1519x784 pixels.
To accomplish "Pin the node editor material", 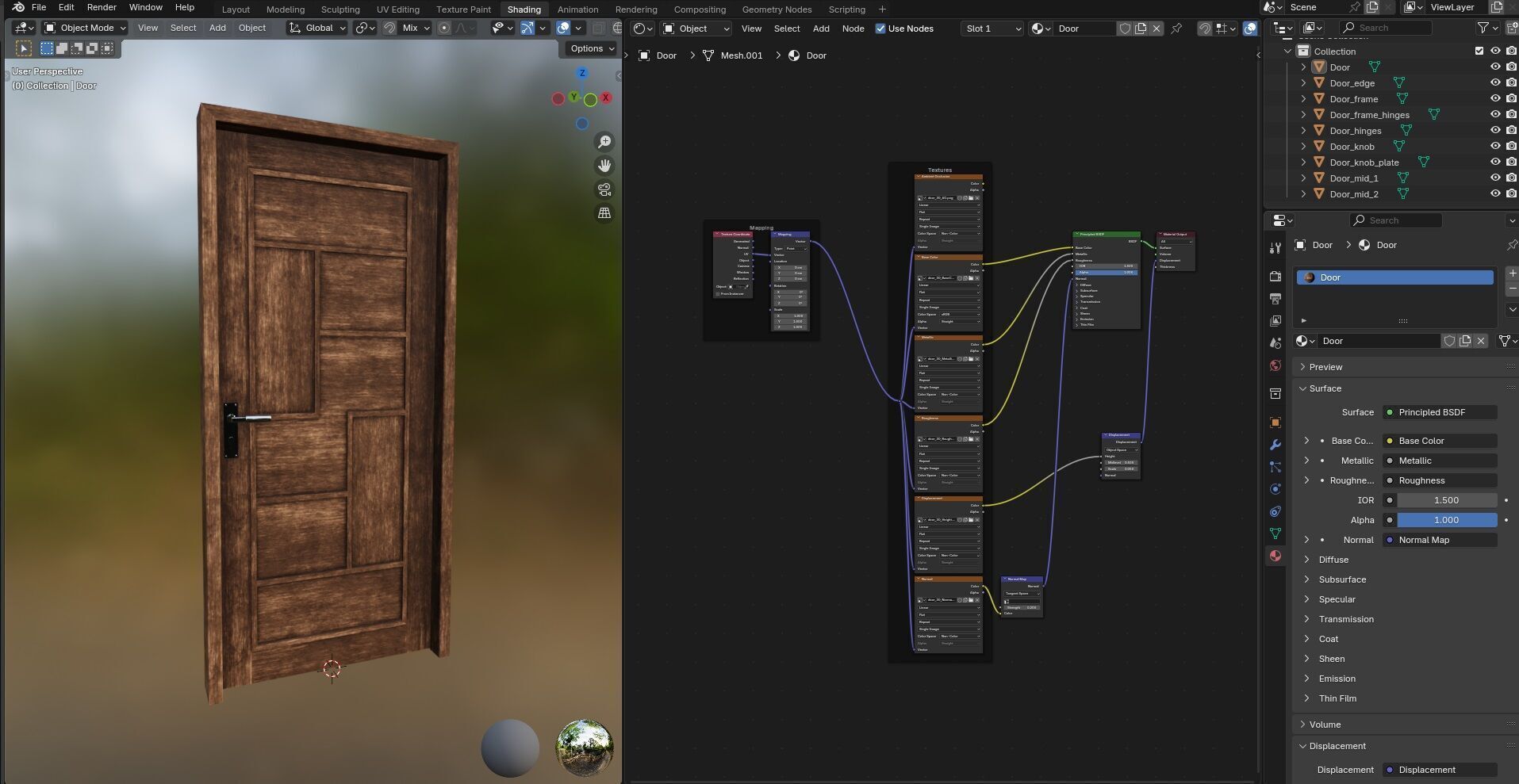I will [1176, 29].
